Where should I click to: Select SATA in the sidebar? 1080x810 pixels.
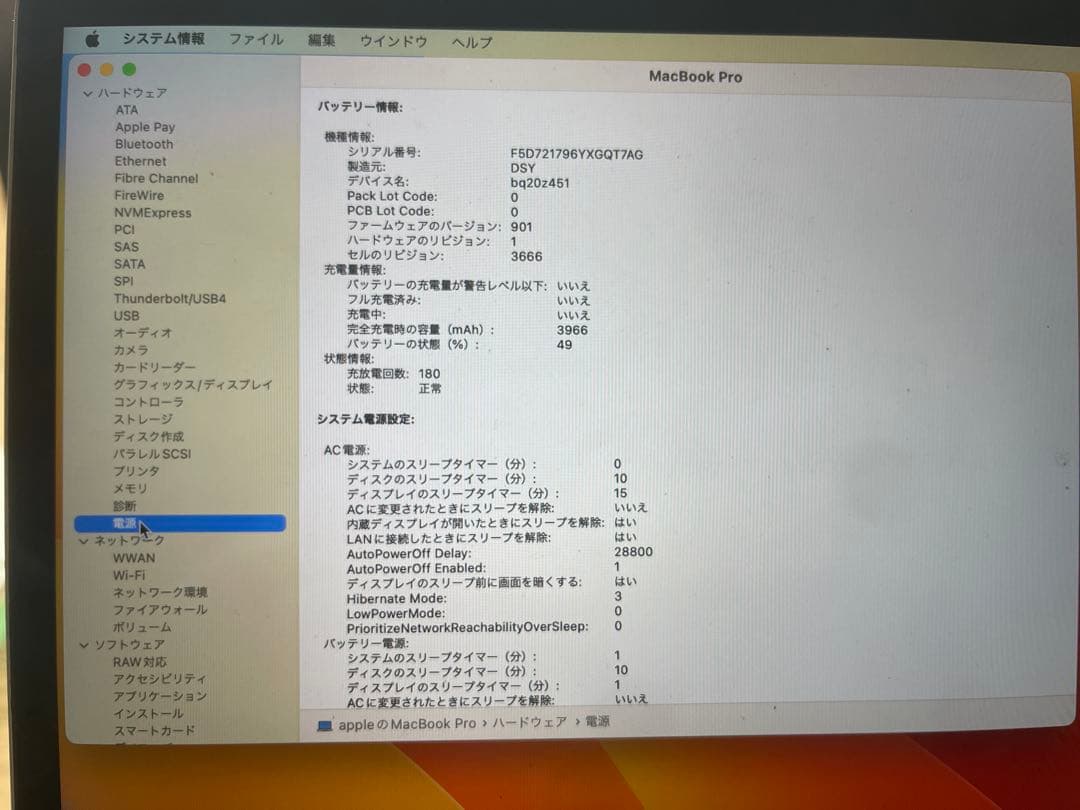coord(129,264)
